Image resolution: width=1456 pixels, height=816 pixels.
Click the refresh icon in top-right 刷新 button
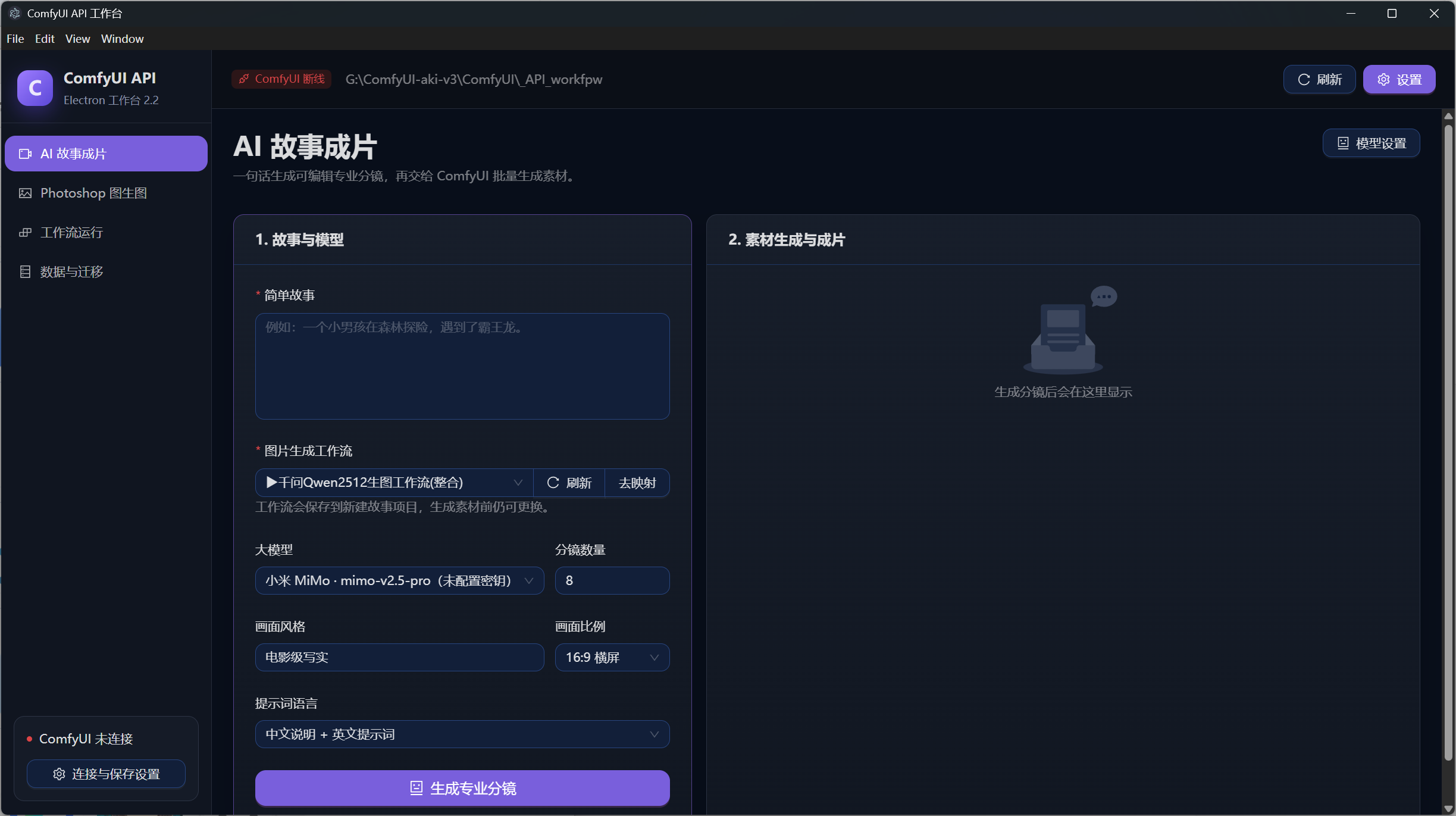[1304, 80]
